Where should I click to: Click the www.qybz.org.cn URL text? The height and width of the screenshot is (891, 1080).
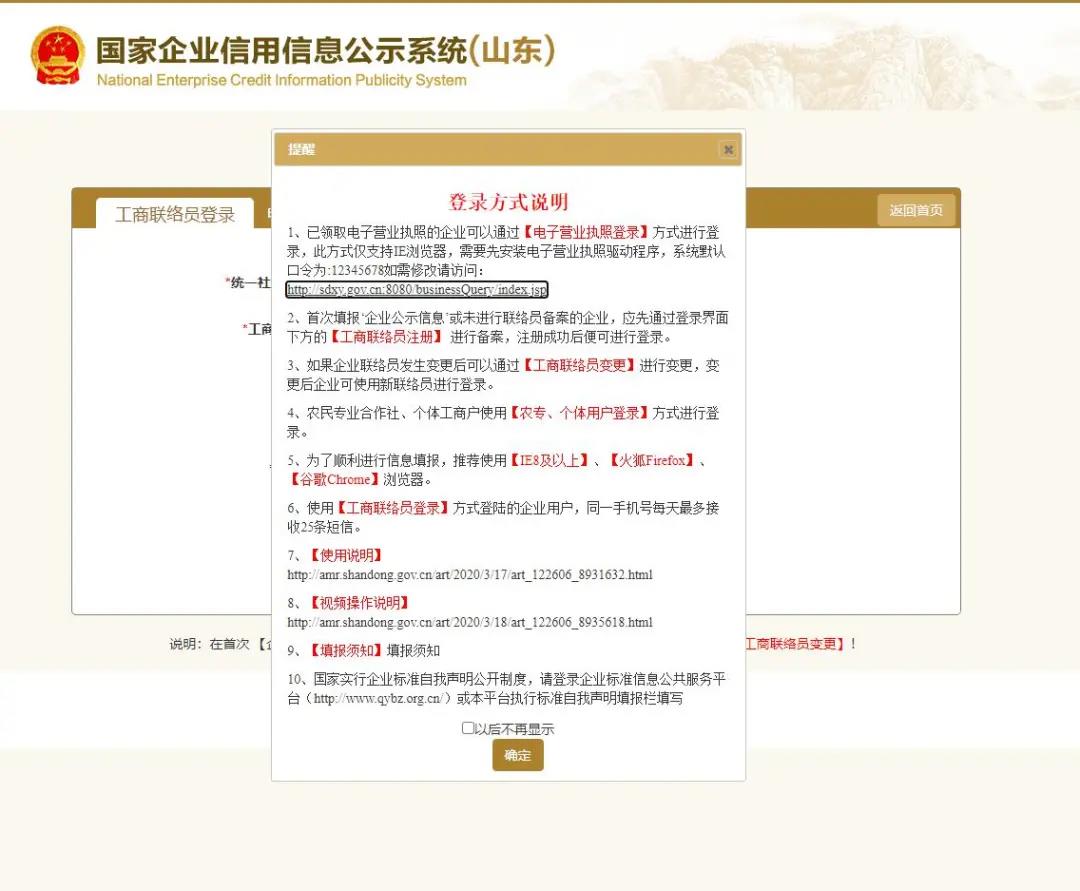click(378, 699)
